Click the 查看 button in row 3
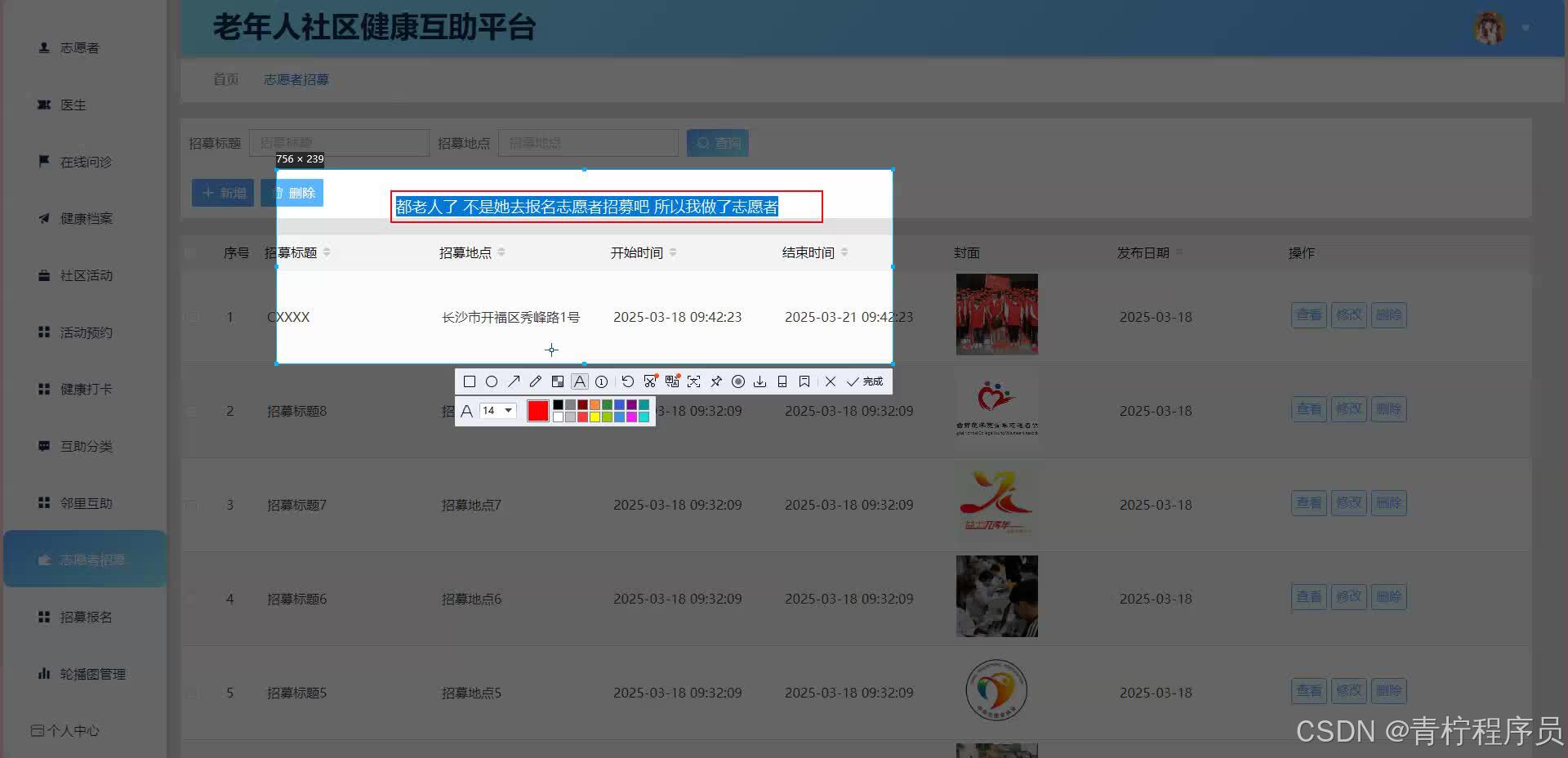1568x758 pixels. coord(1308,503)
